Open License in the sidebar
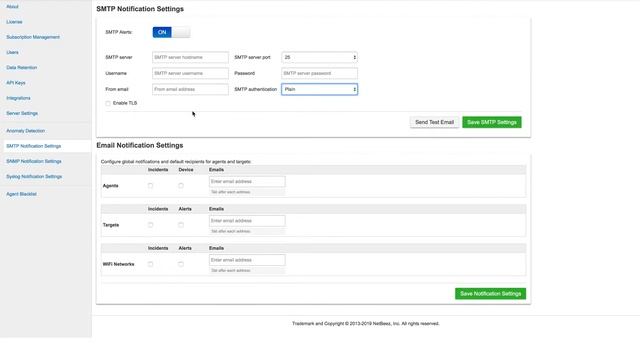 click(14, 22)
